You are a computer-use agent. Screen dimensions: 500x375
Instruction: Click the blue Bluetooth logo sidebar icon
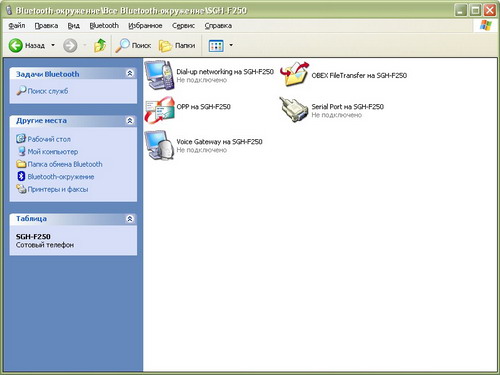pyautogui.click(x=21, y=176)
